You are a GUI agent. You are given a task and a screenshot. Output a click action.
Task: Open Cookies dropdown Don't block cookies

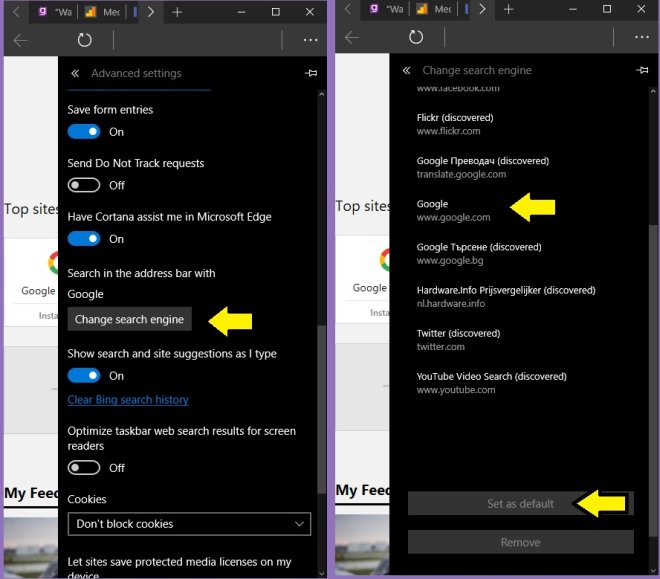[x=189, y=524]
